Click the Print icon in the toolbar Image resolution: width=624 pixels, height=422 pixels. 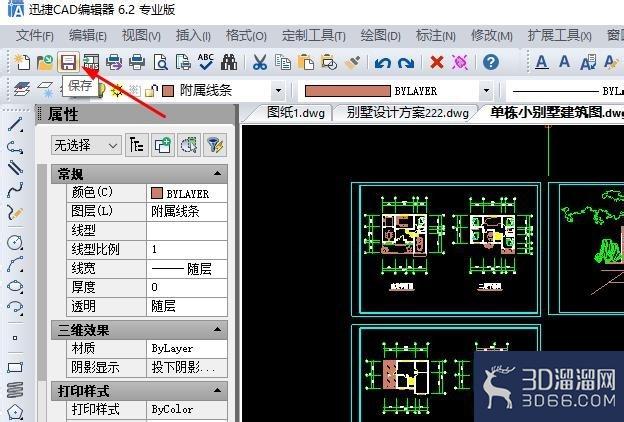point(137,62)
